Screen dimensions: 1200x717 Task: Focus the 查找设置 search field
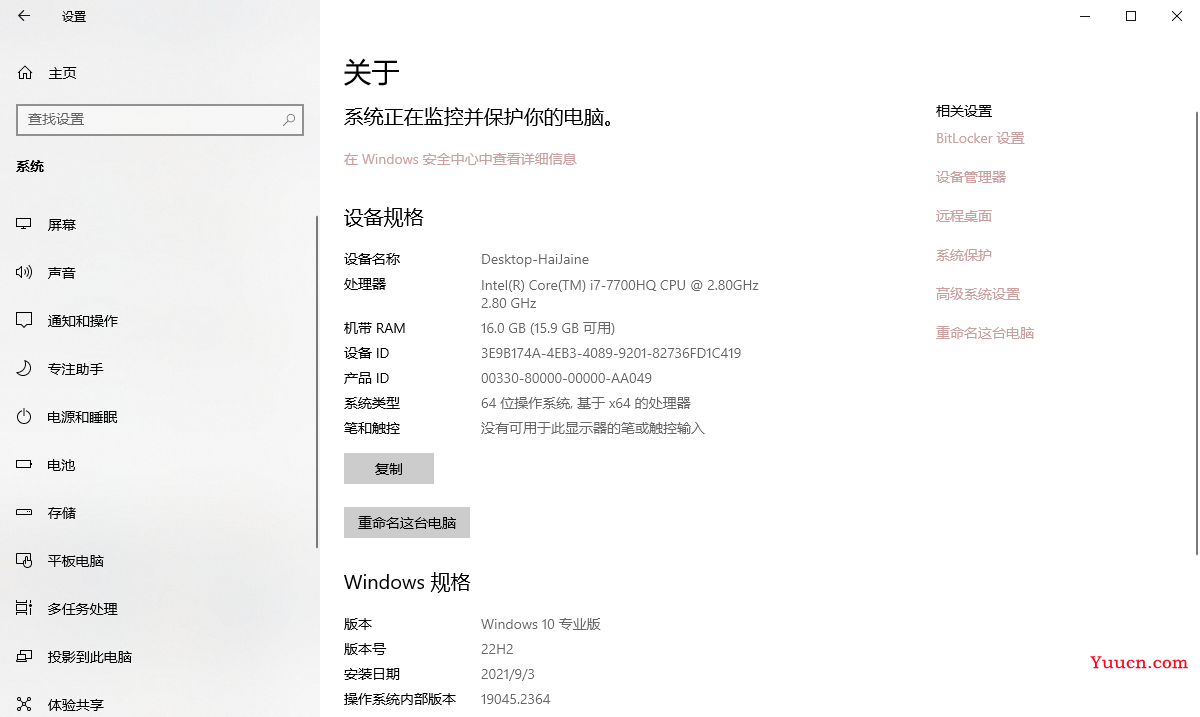160,119
